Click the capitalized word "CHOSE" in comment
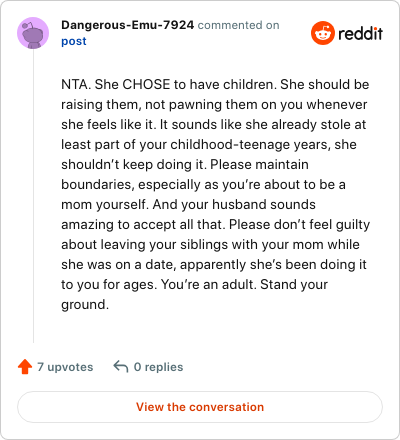 146,85
